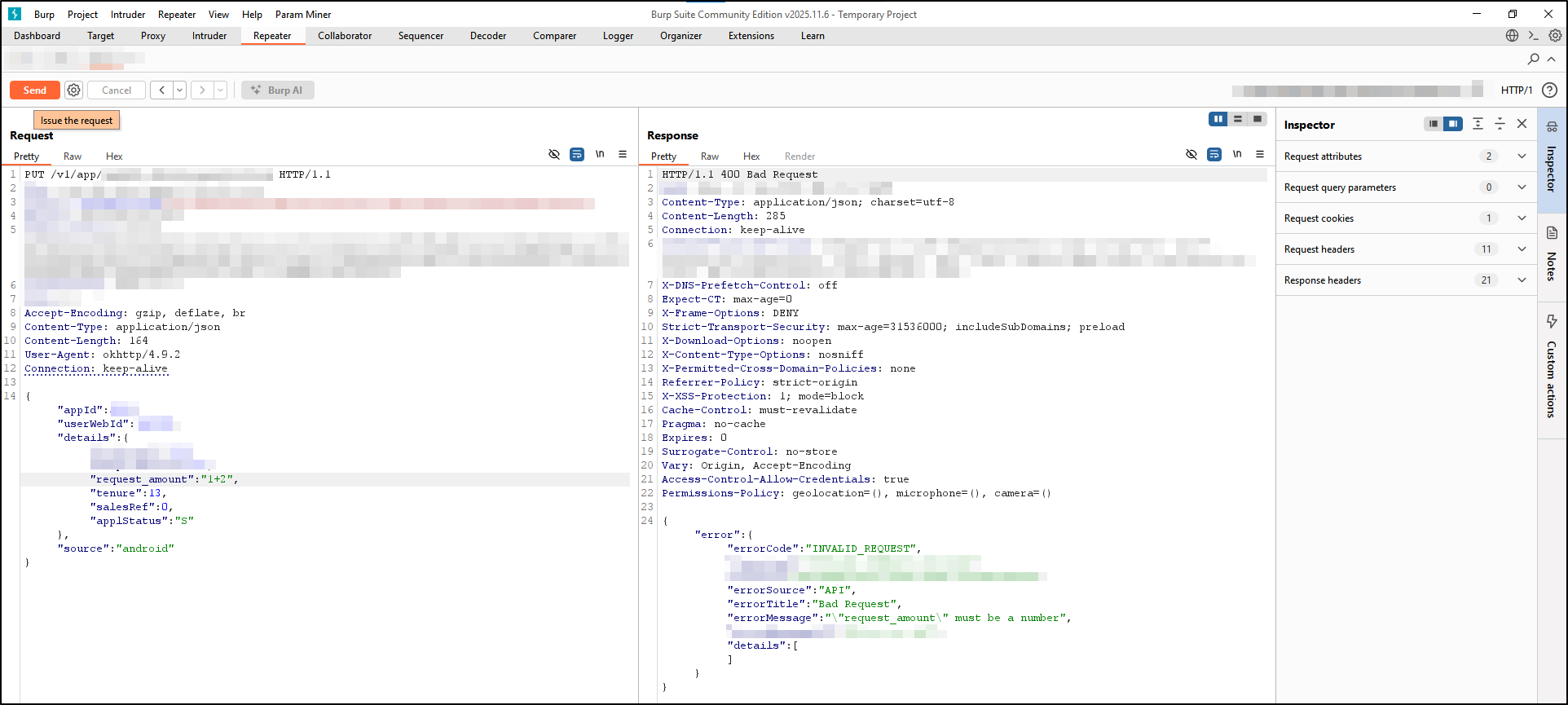The image size is (1568, 705).
Task: Switch Inspector to two-column layout
Action: 1453,124
